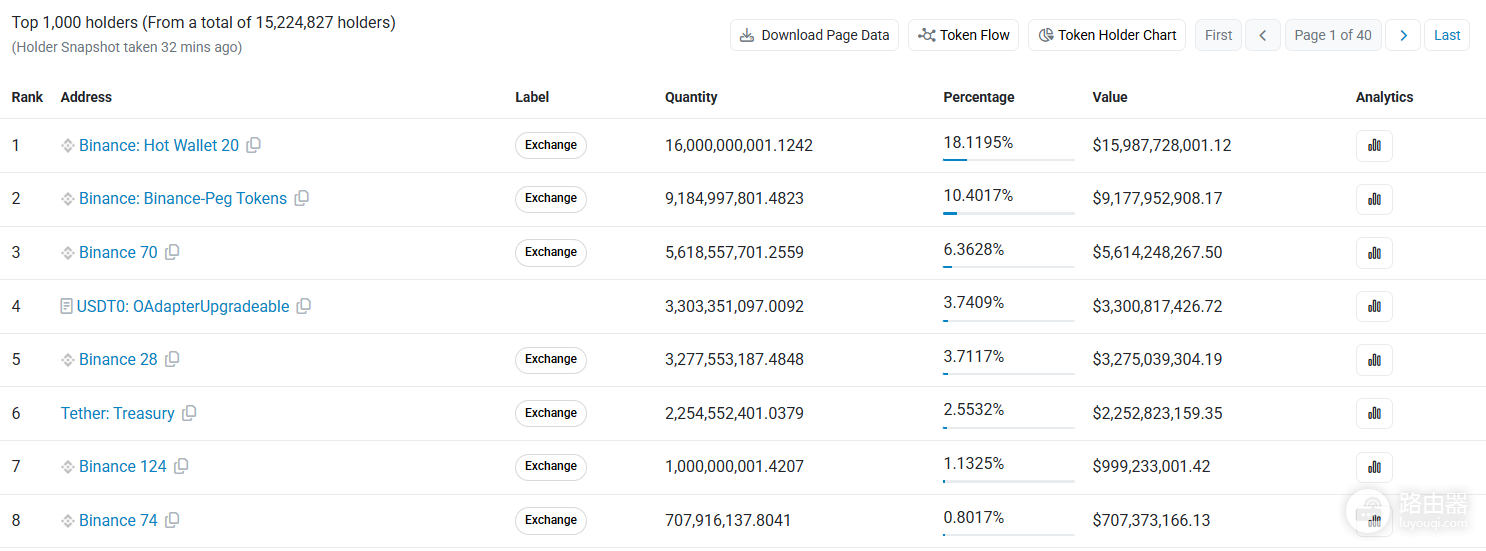Open analytics for Binance: Hot Wallet 20
This screenshot has height=551, width=1486.
(1374, 146)
